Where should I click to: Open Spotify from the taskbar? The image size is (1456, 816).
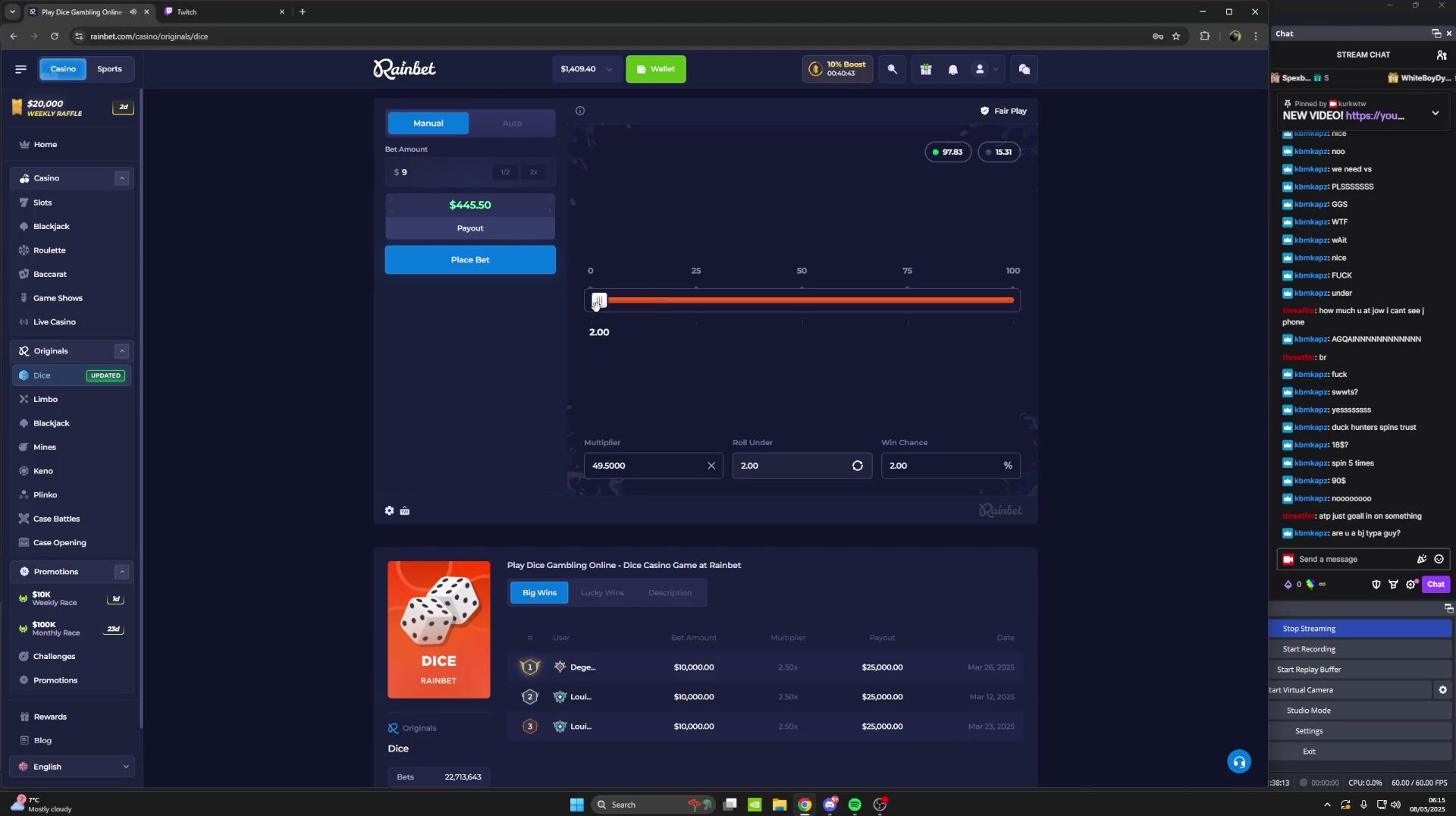[x=855, y=805]
